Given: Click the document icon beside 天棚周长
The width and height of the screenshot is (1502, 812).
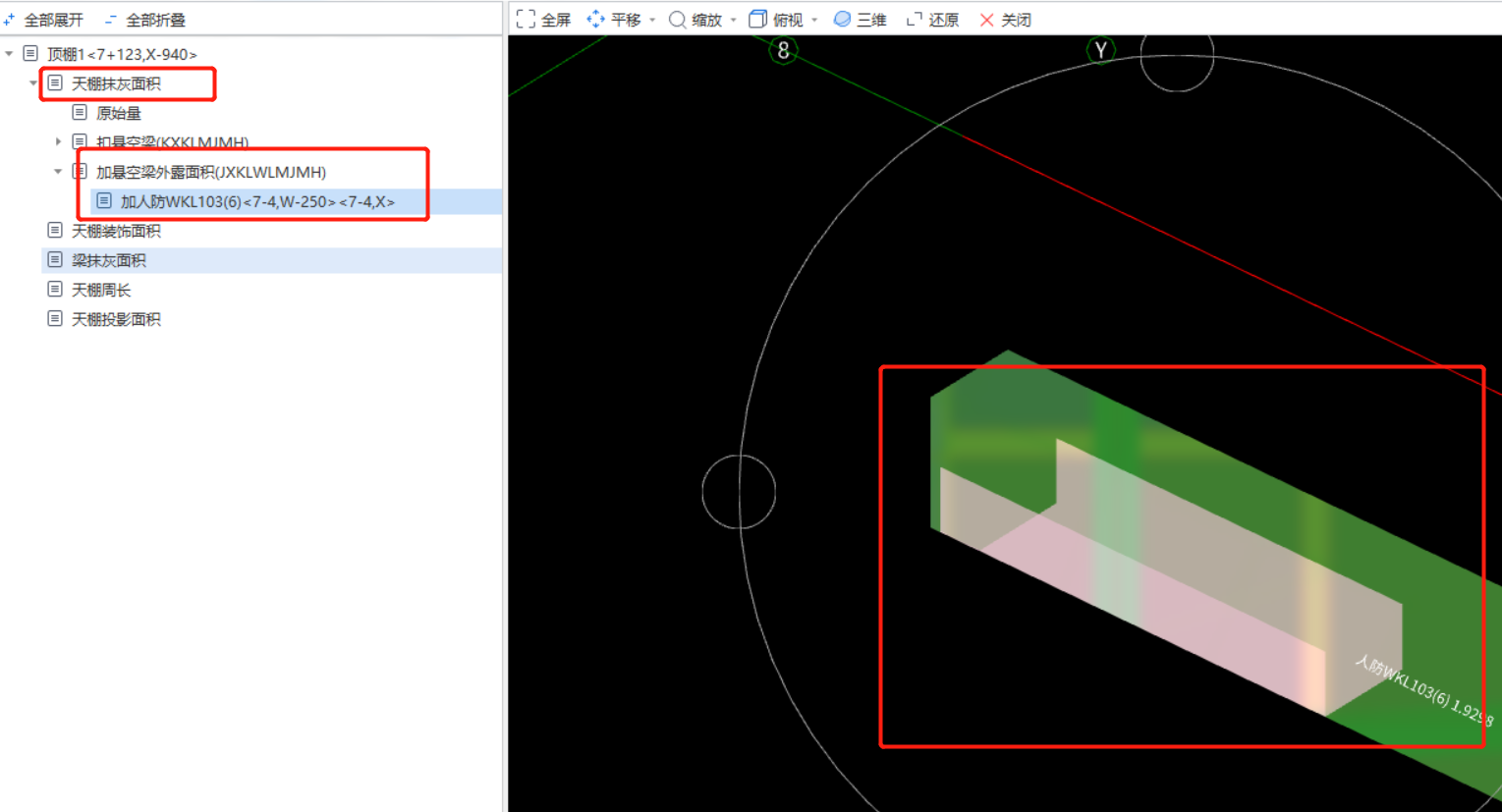Looking at the screenshot, I should [x=55, y=290].
